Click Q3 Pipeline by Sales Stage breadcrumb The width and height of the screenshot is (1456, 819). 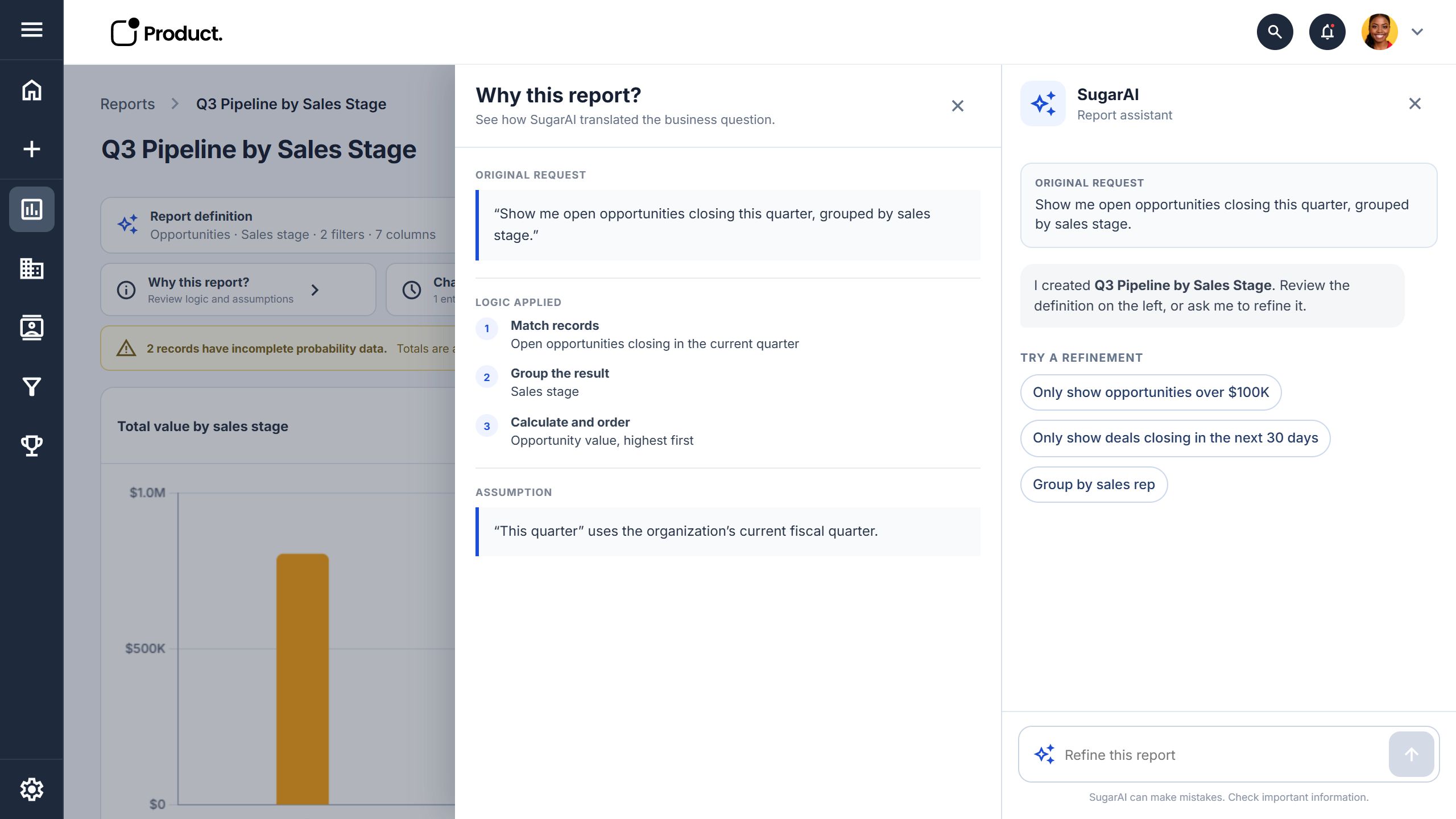coord(291,104)
